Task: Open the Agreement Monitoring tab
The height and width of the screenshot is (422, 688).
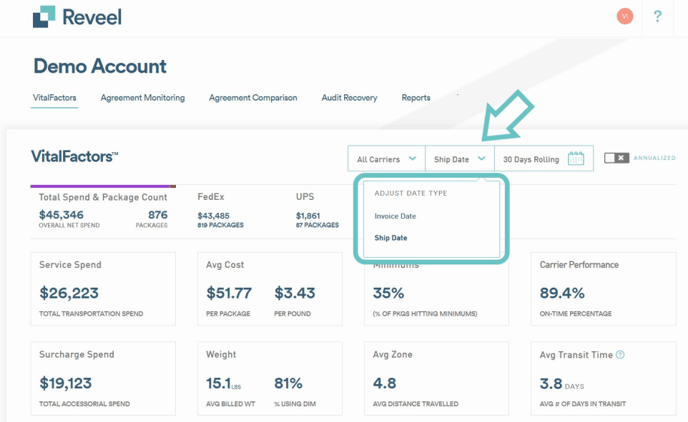Action: [143, 98]
